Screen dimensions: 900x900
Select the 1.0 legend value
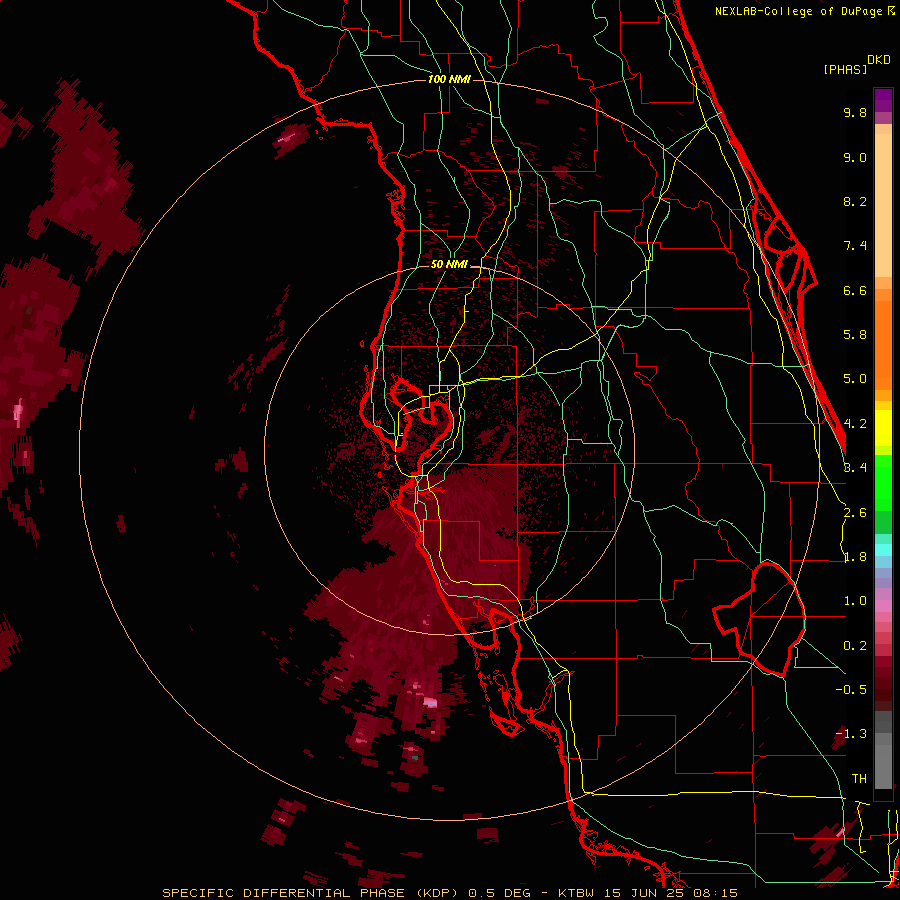tap(855, 601)
